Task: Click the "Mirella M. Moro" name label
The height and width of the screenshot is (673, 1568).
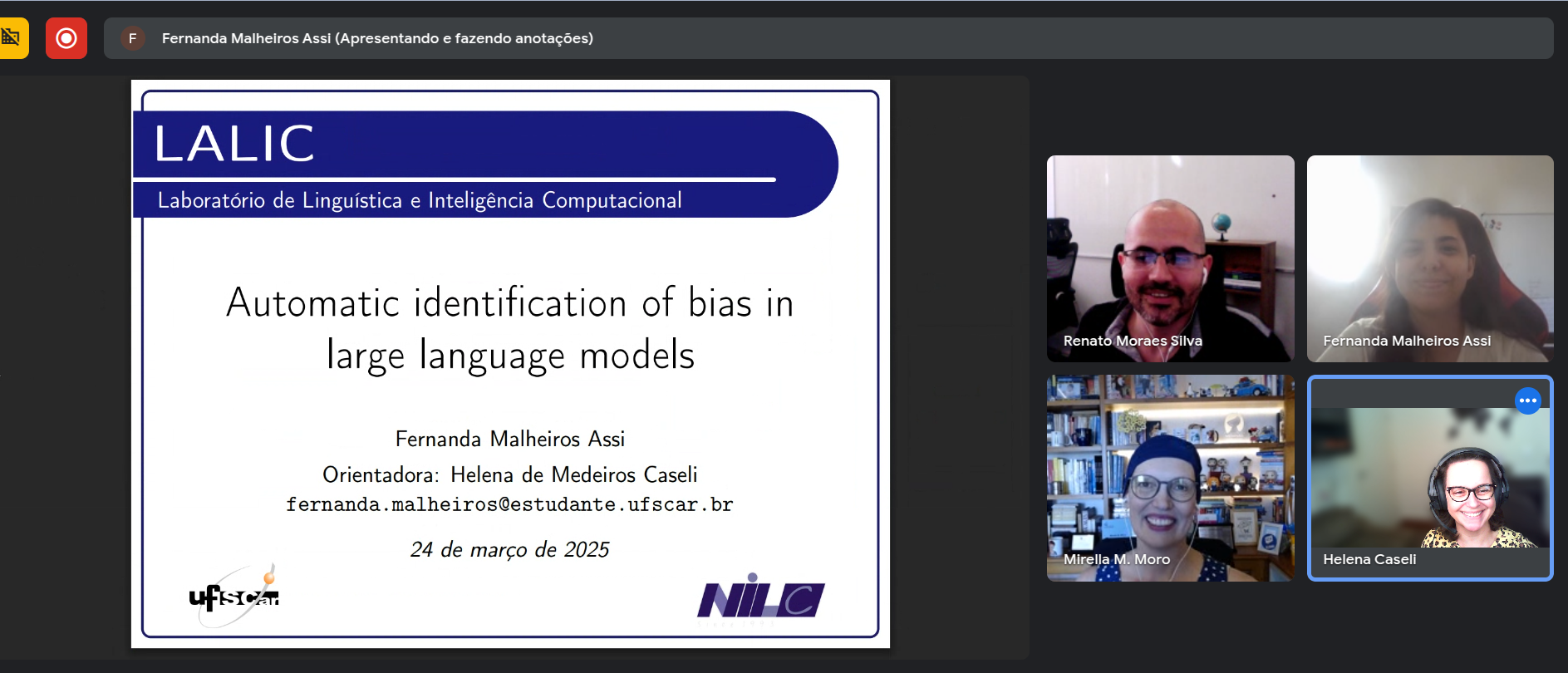Action: [1116, 559]
